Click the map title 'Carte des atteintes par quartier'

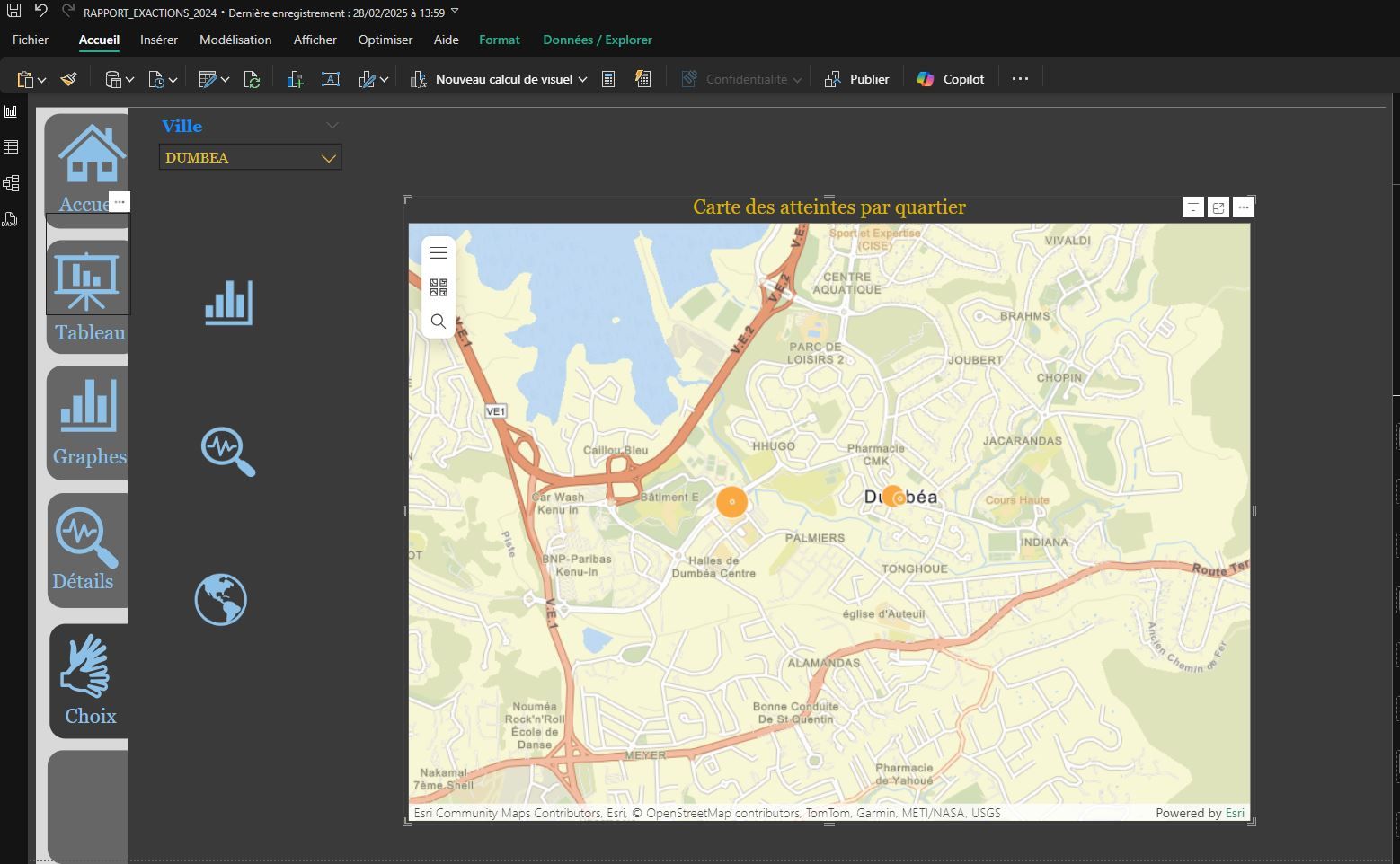828,207
